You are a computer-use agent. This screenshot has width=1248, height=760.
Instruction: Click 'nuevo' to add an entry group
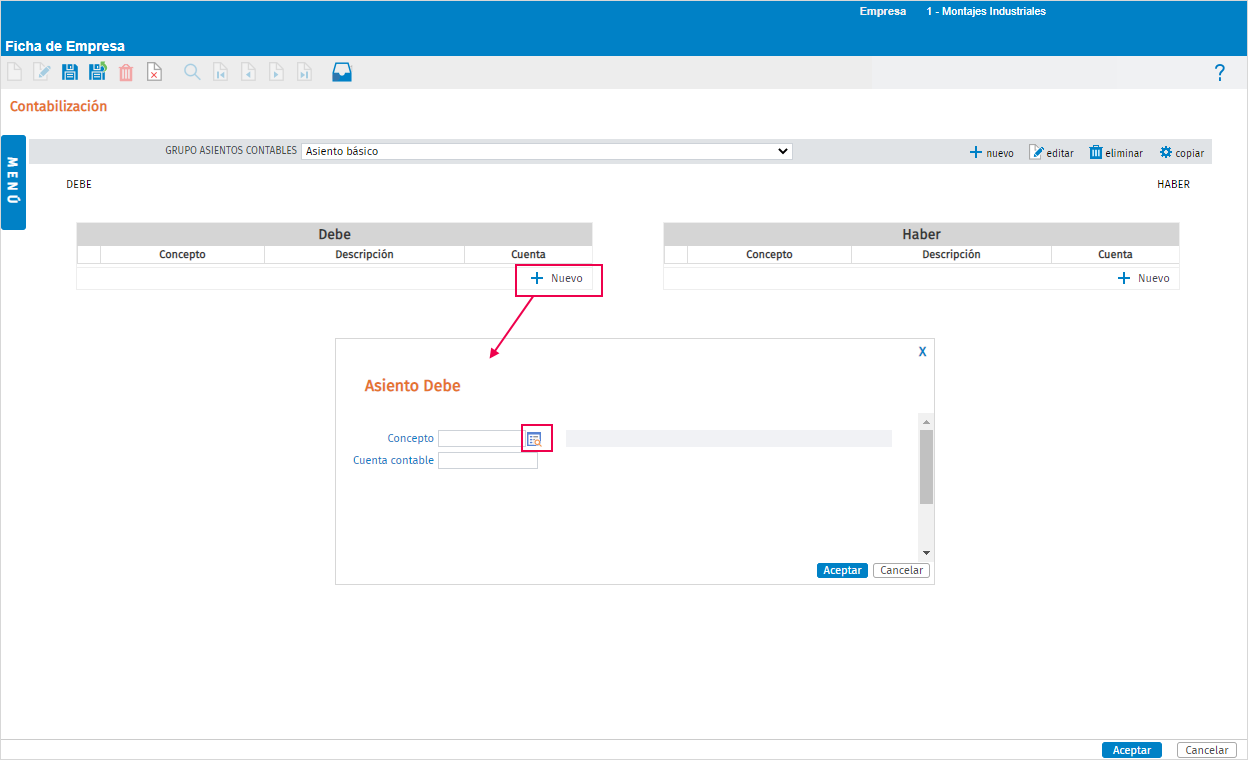point(991,153)
